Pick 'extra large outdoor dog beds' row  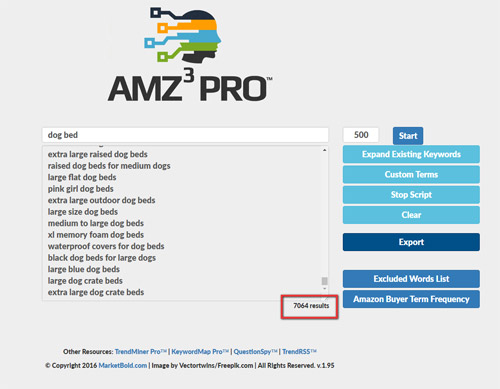101,200
